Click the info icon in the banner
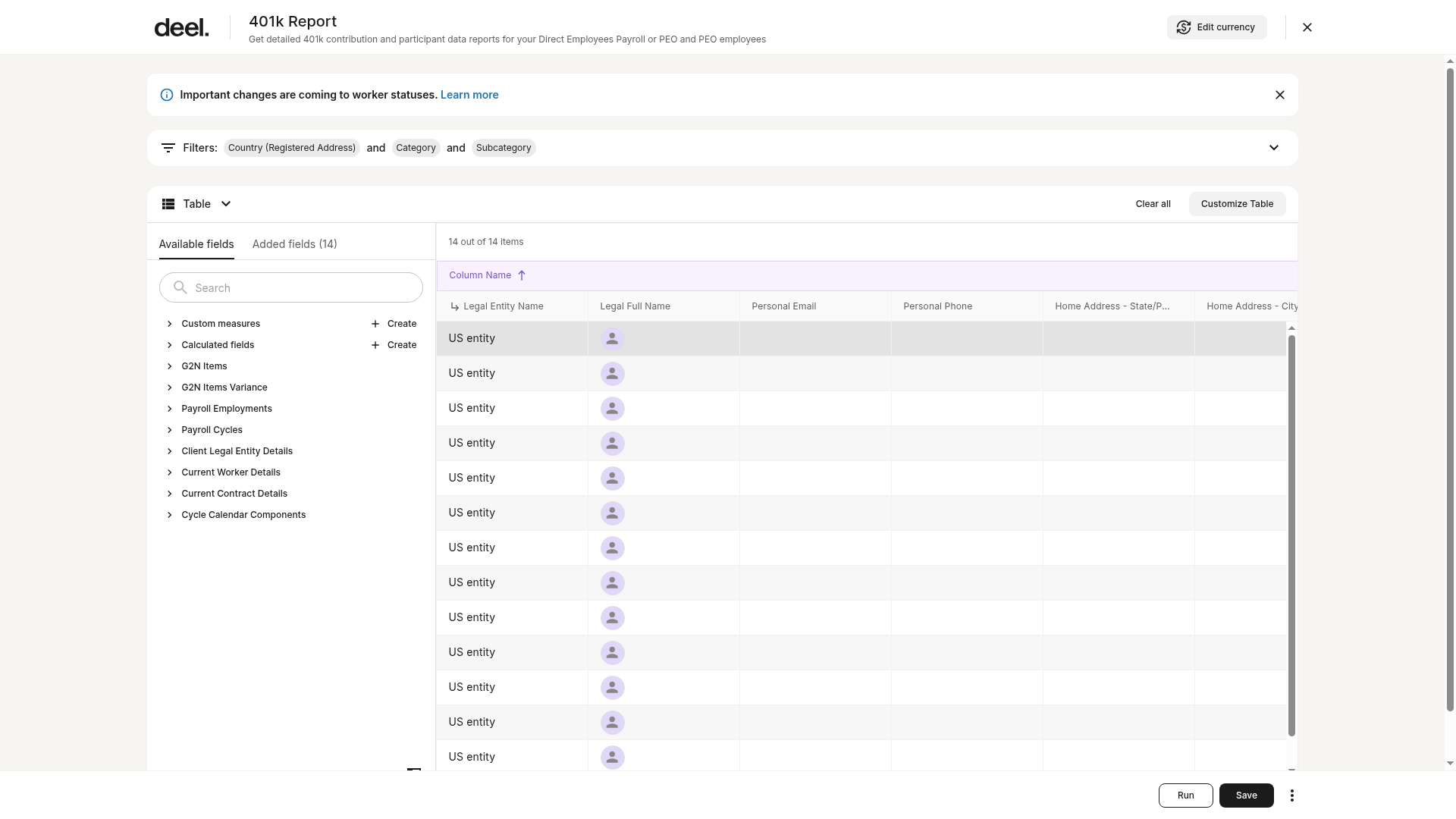 click(x=167, y=95)
